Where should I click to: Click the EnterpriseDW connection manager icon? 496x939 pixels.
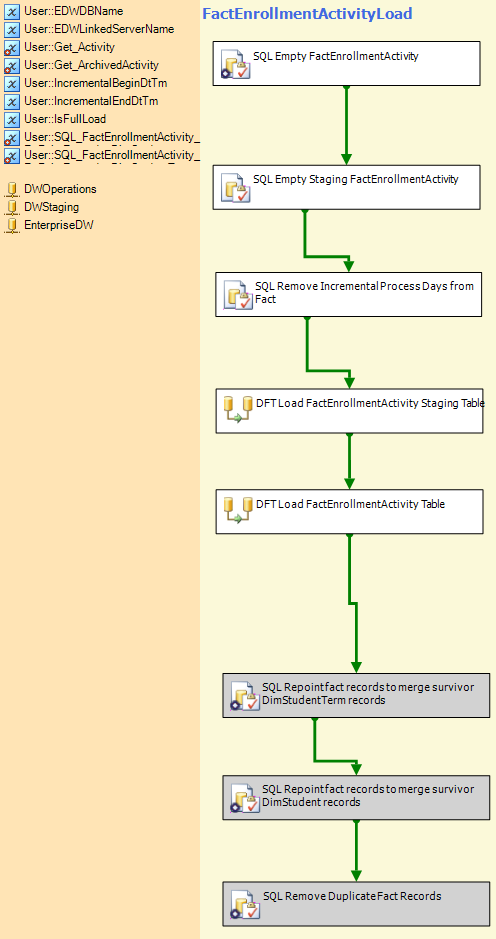tap(11, 226)
